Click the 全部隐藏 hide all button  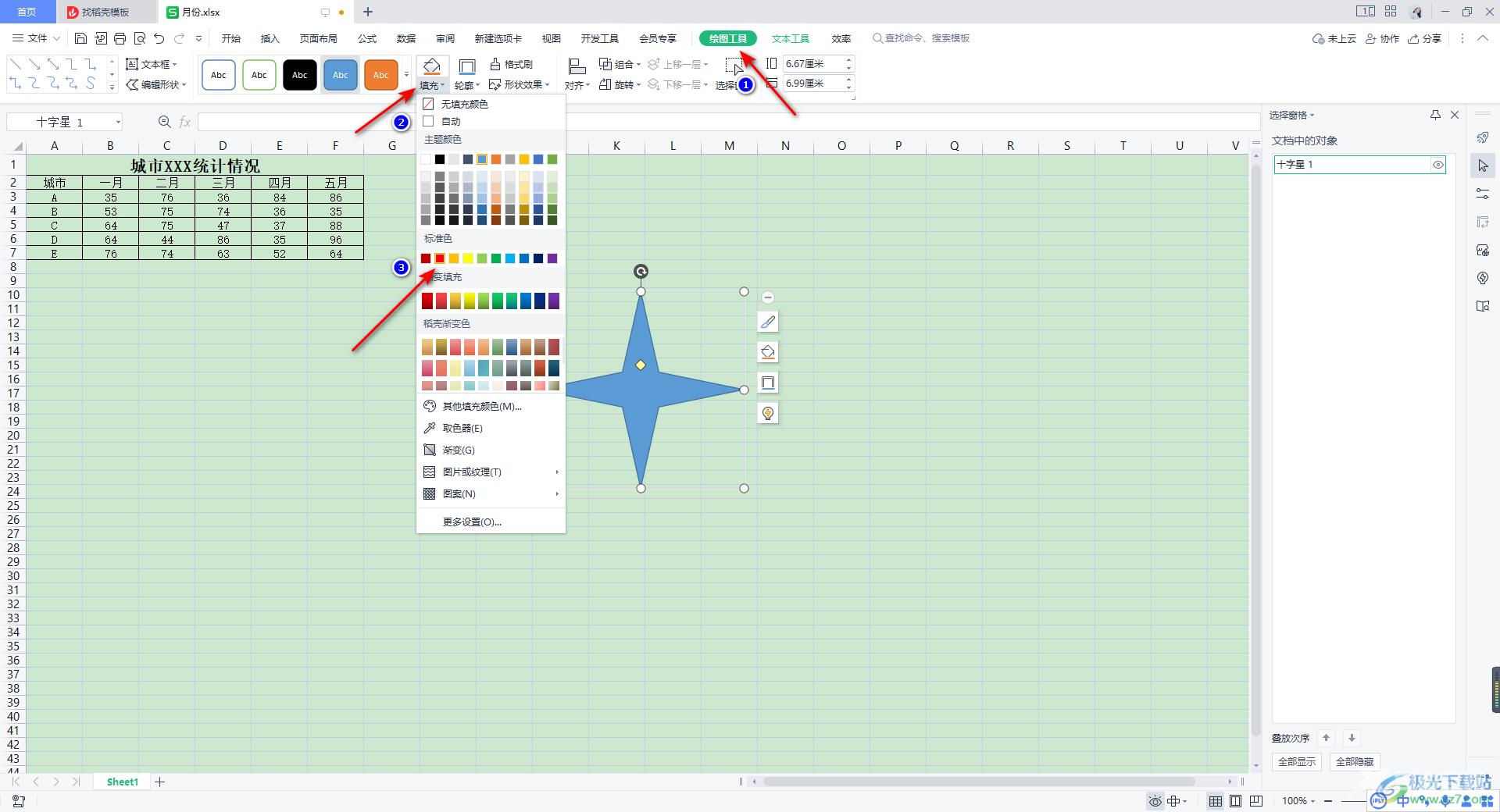[x=1355, y=761]
